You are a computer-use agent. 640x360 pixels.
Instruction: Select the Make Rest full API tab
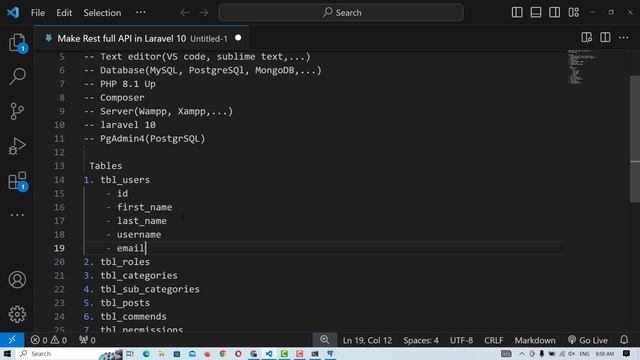pos(141,38)
